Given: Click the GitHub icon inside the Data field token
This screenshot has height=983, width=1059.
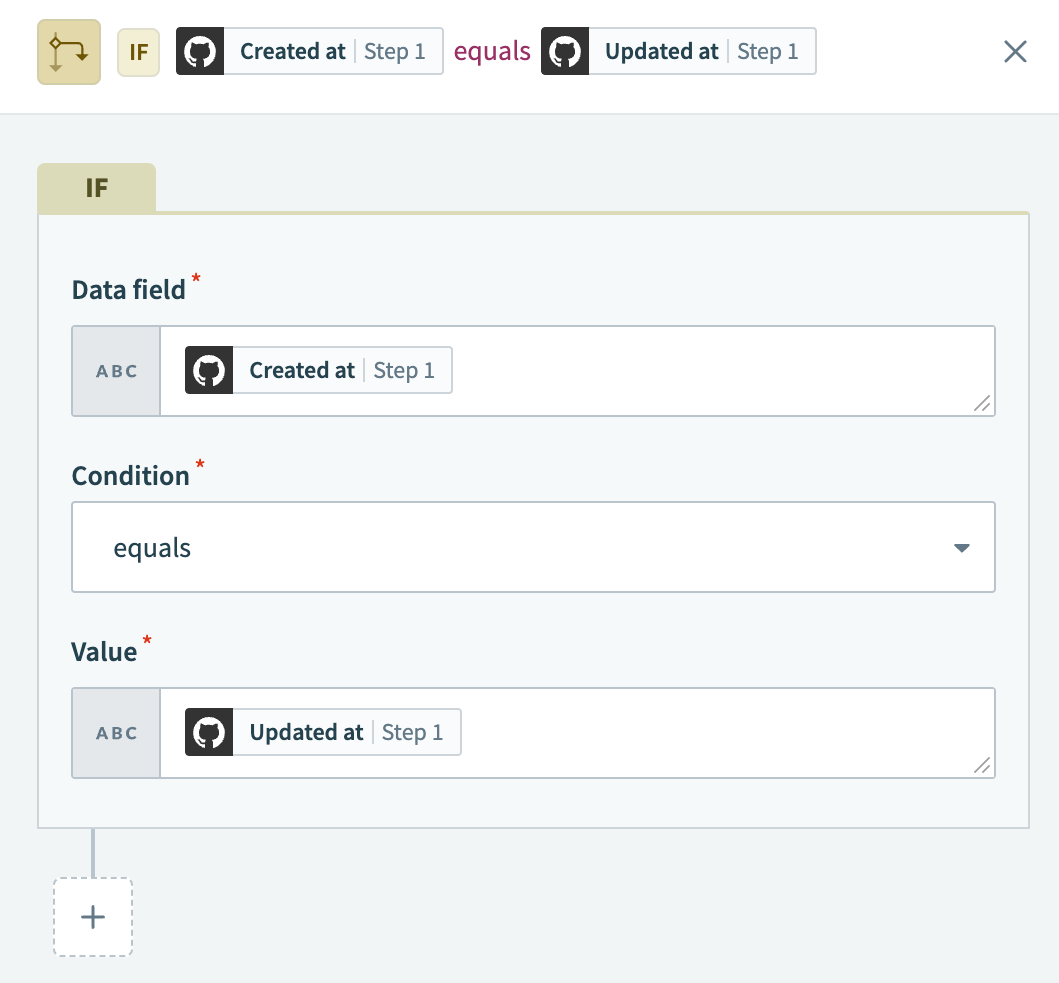Looking at the screenshot, I should point(208,370).
